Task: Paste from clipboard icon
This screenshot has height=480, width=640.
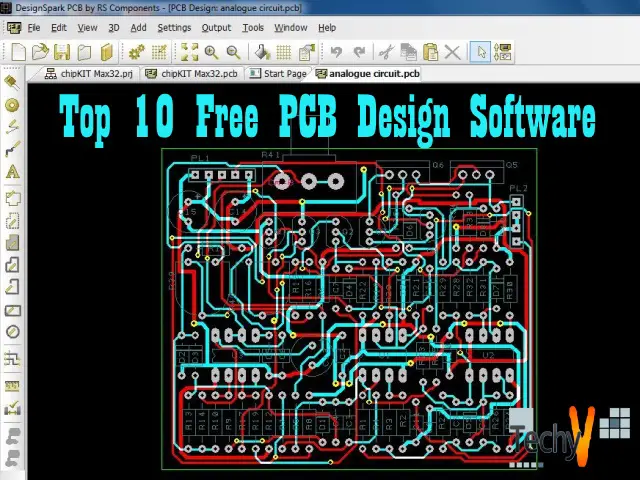Action: coord(430,52)
